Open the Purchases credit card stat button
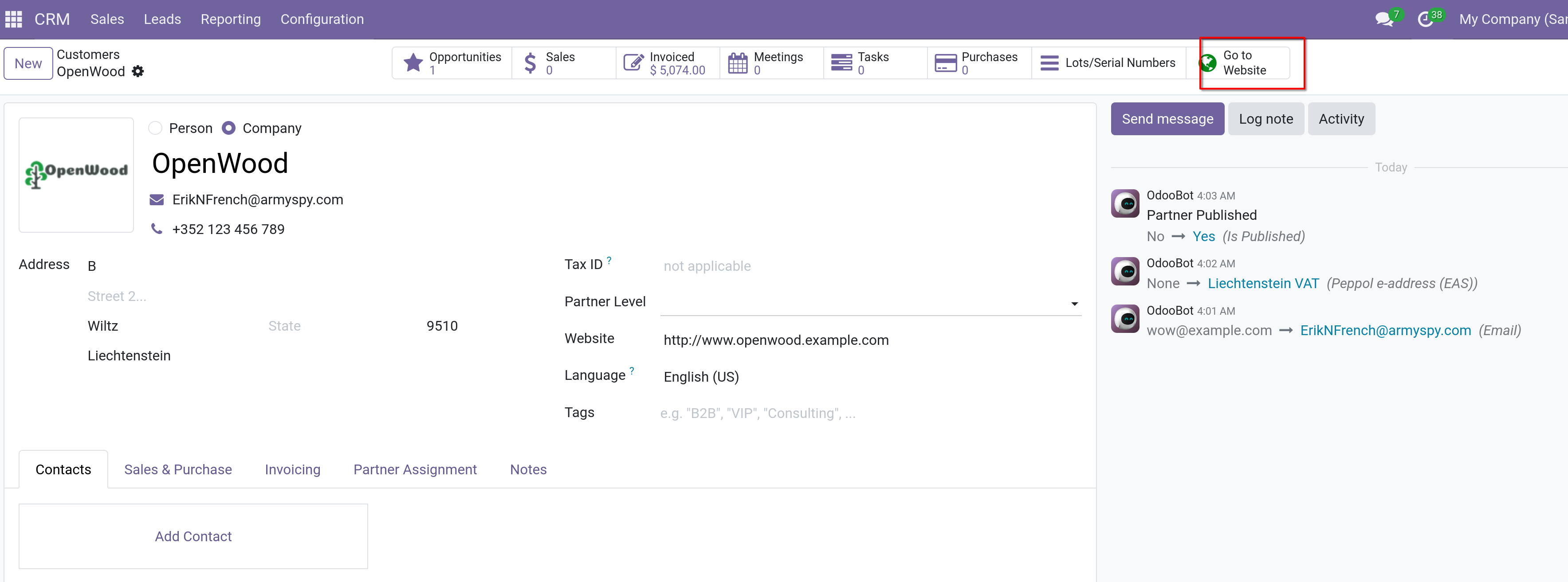 (979, 62)
